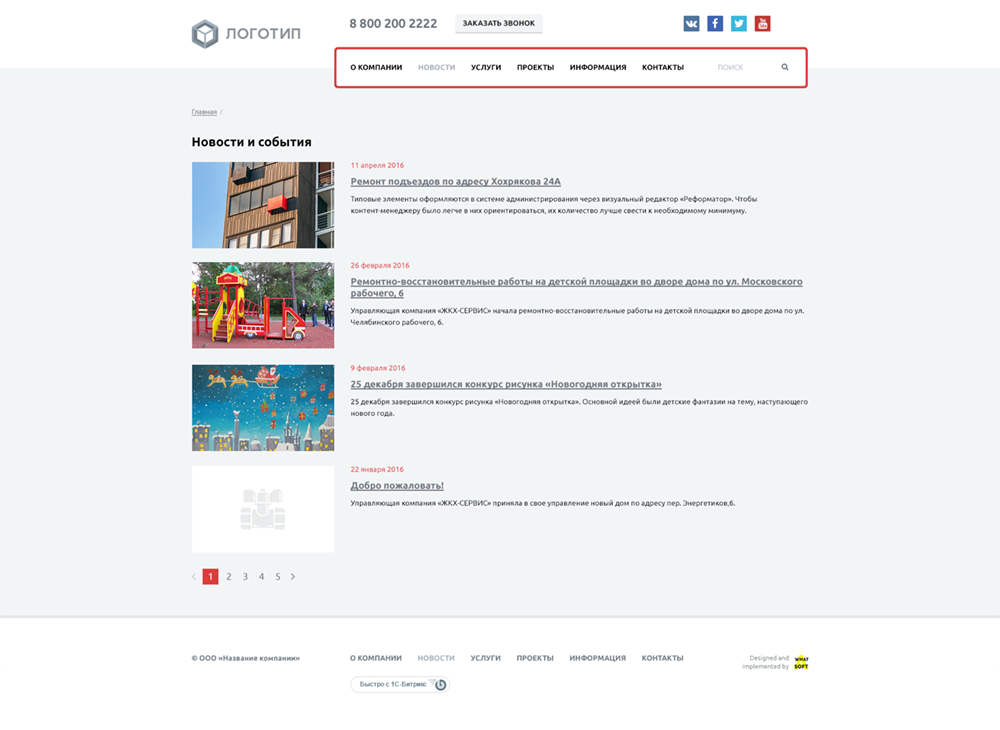1000x730 pixels.
Task: Click the Логотип cube logo
Action: 205,34
